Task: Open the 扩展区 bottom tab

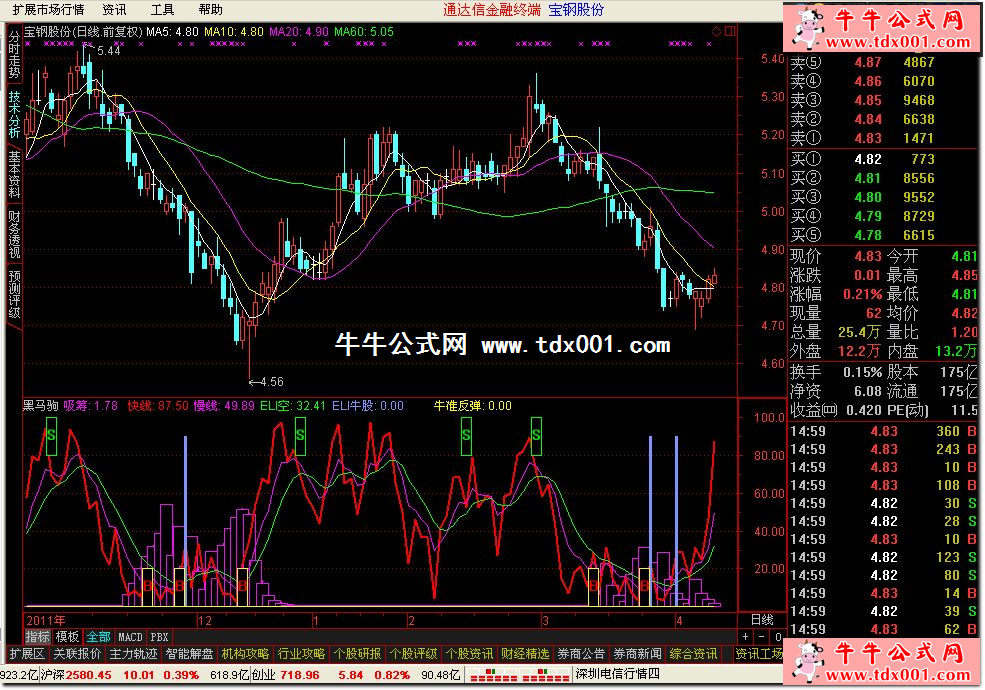Action: coord(26,654)
